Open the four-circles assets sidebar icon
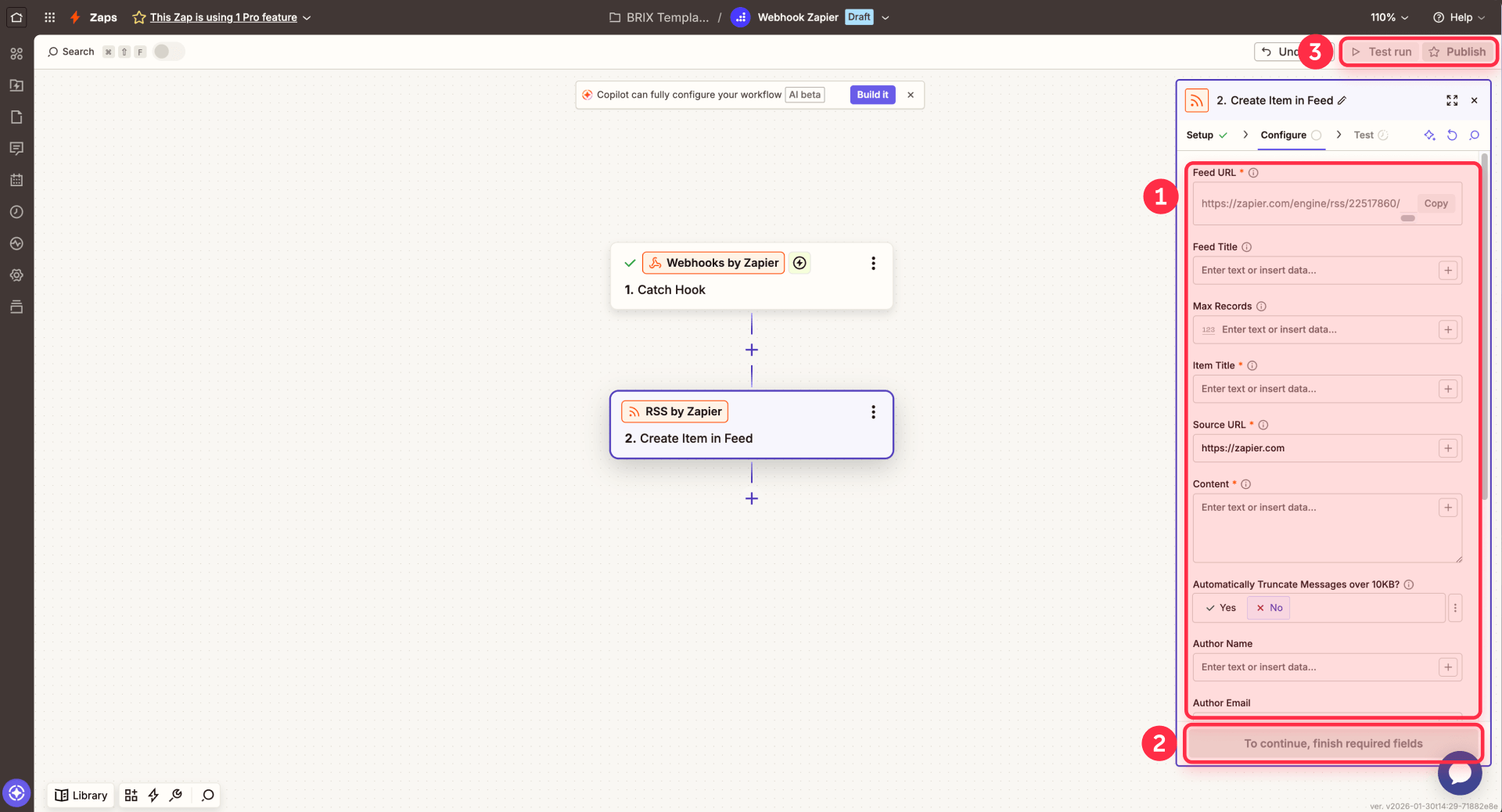 (16, 53)
